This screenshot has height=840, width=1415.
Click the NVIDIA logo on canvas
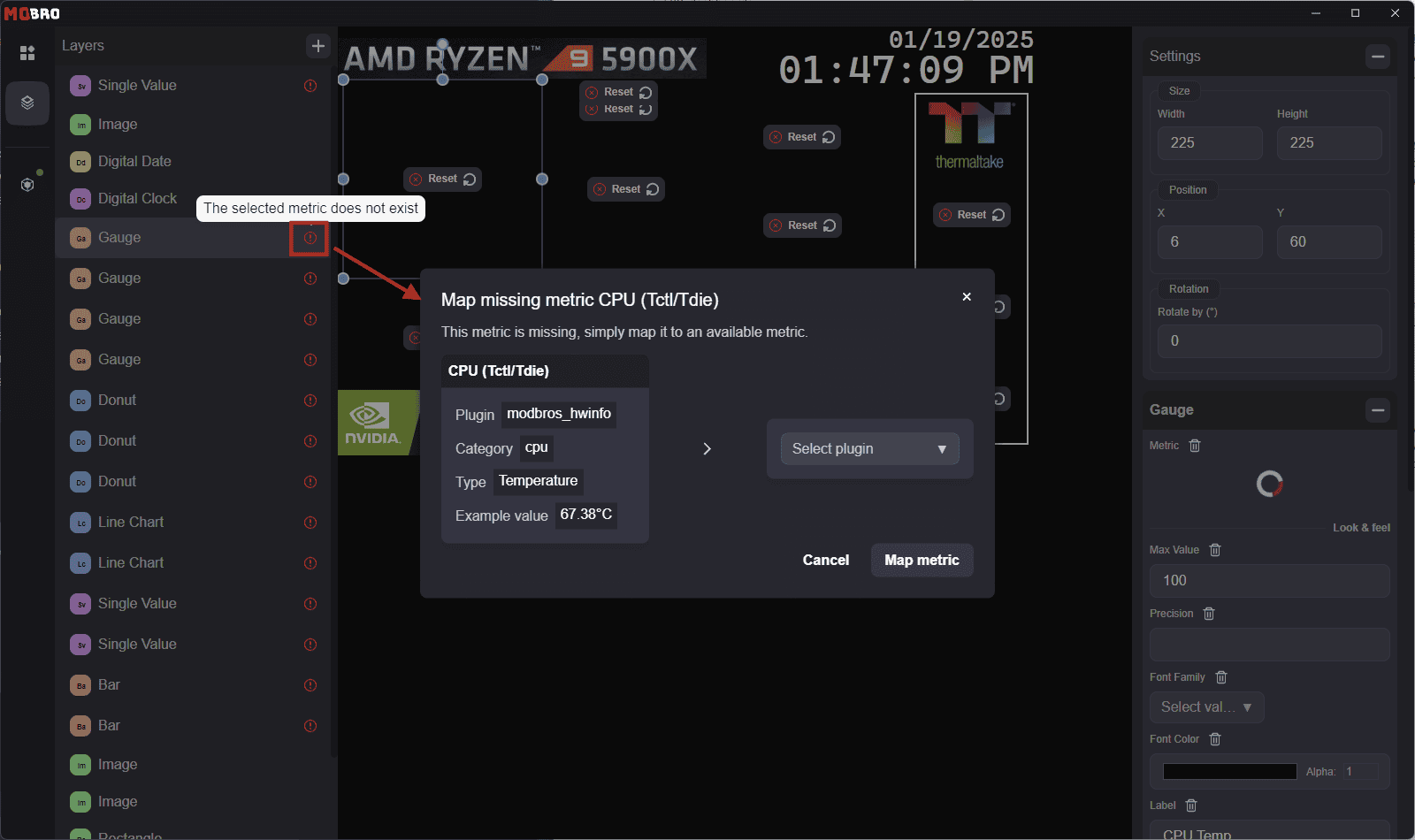point(379,423)
